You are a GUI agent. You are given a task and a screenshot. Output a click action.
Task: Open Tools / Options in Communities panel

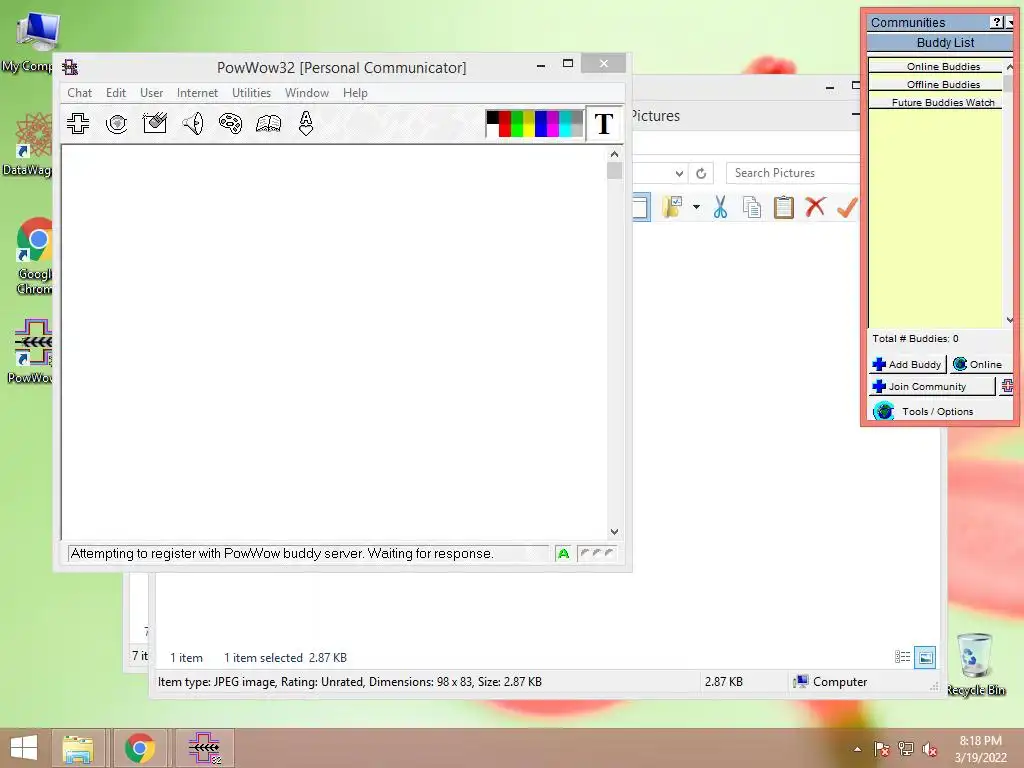(x=936, y=411)
